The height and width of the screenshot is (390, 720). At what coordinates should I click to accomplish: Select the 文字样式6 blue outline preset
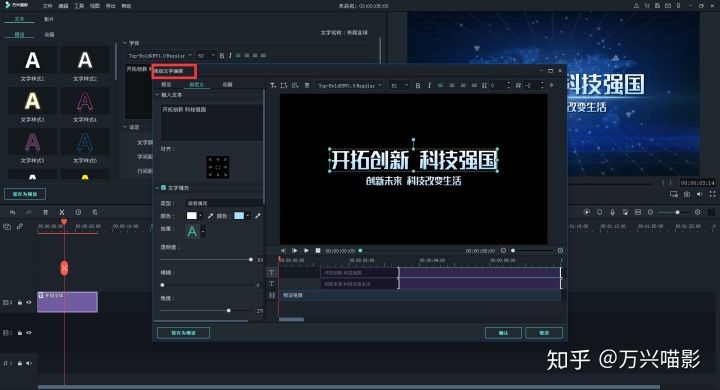pyautogui.click(x=85, y=142)
